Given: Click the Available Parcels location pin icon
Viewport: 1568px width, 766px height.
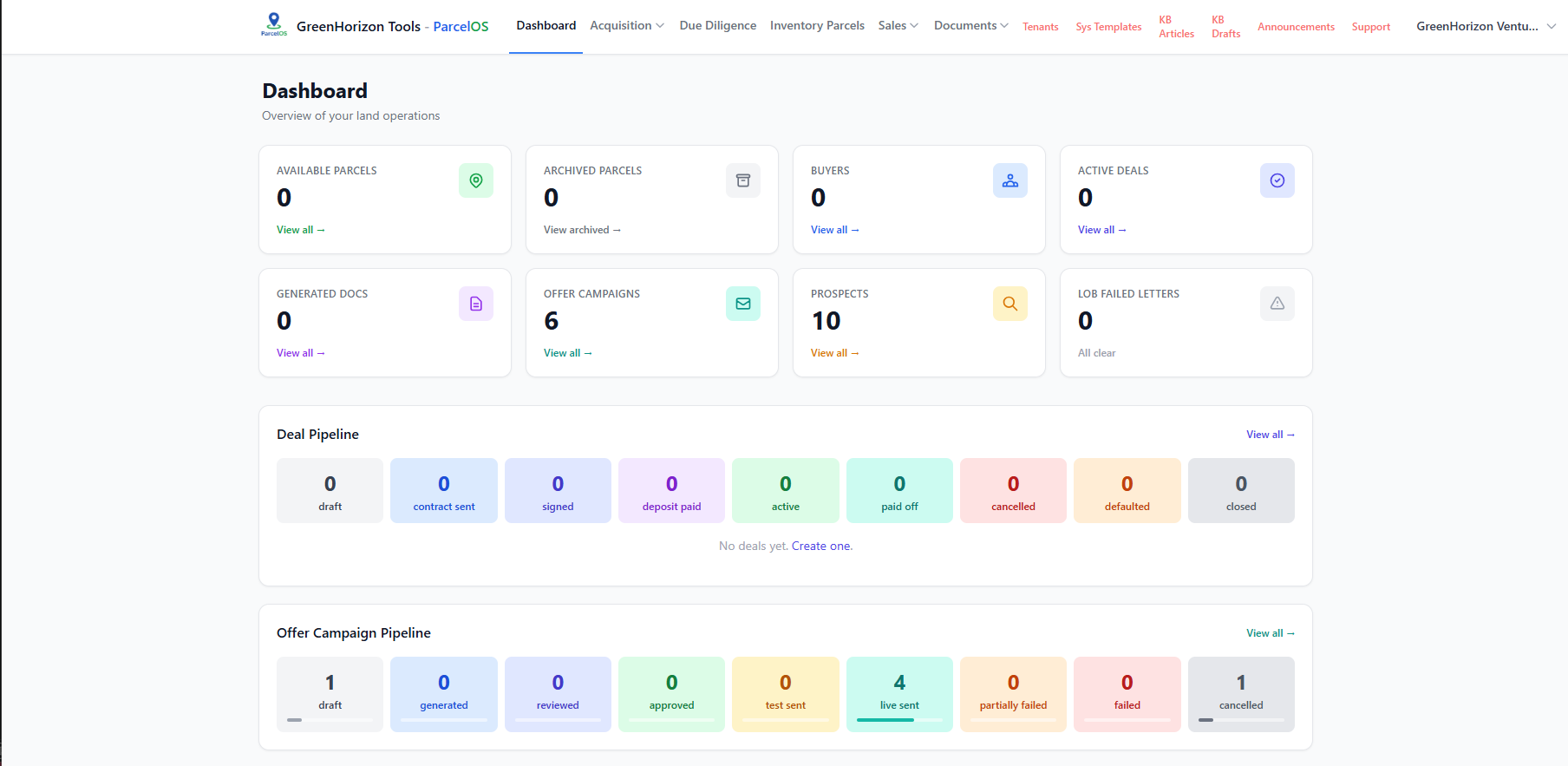Looking at the screenshot, I should click(x=476, y=180).
